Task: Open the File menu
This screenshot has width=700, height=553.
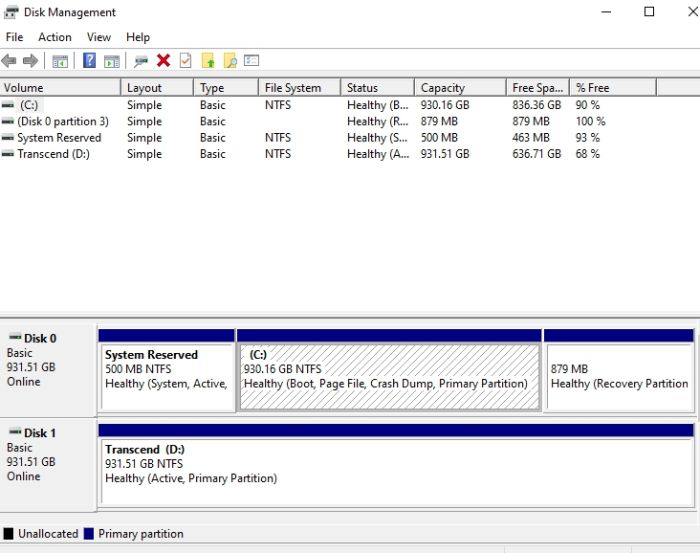Action: click(14, 37)
